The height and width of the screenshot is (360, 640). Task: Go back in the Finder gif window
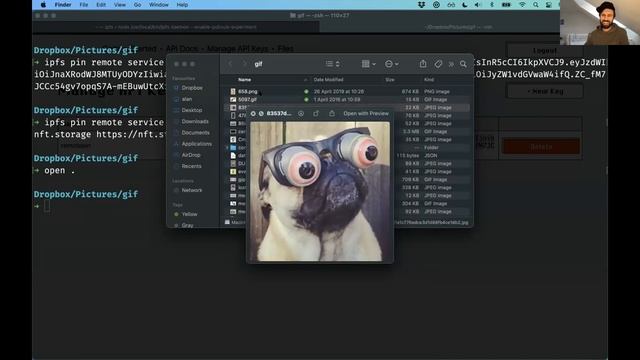point(230,64)
